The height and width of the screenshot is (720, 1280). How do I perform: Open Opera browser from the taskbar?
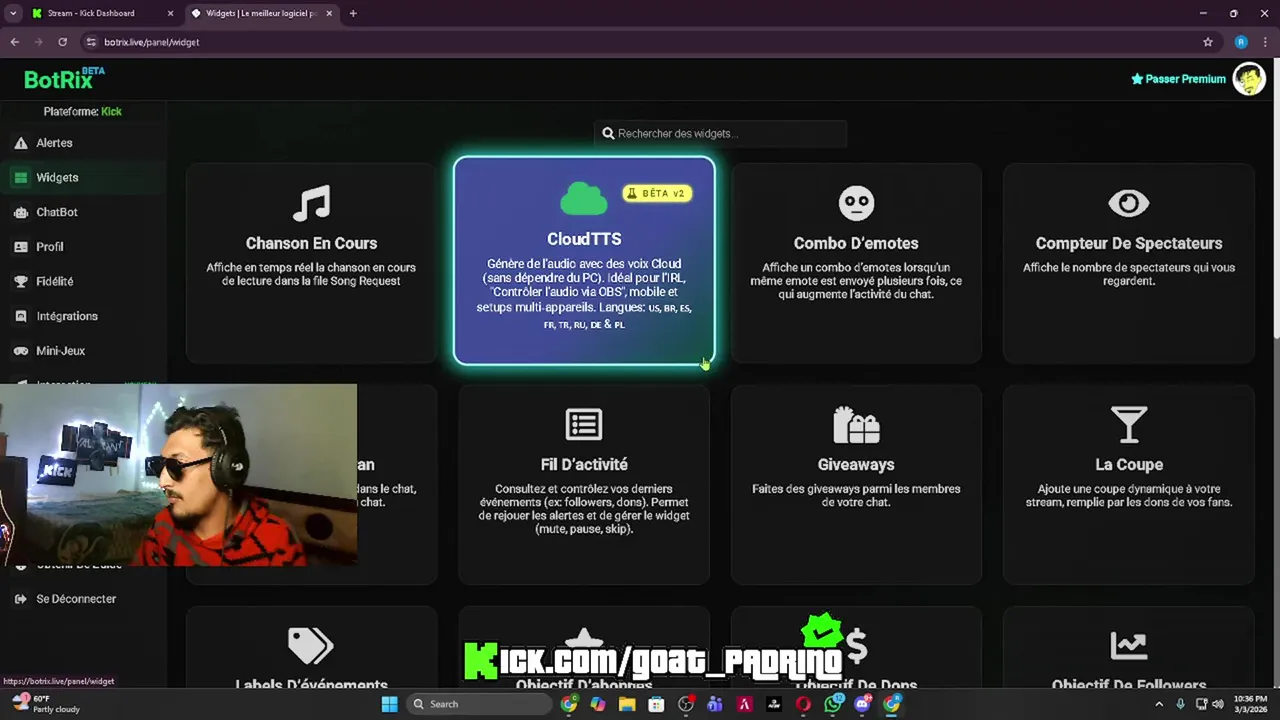pos(803,704)
